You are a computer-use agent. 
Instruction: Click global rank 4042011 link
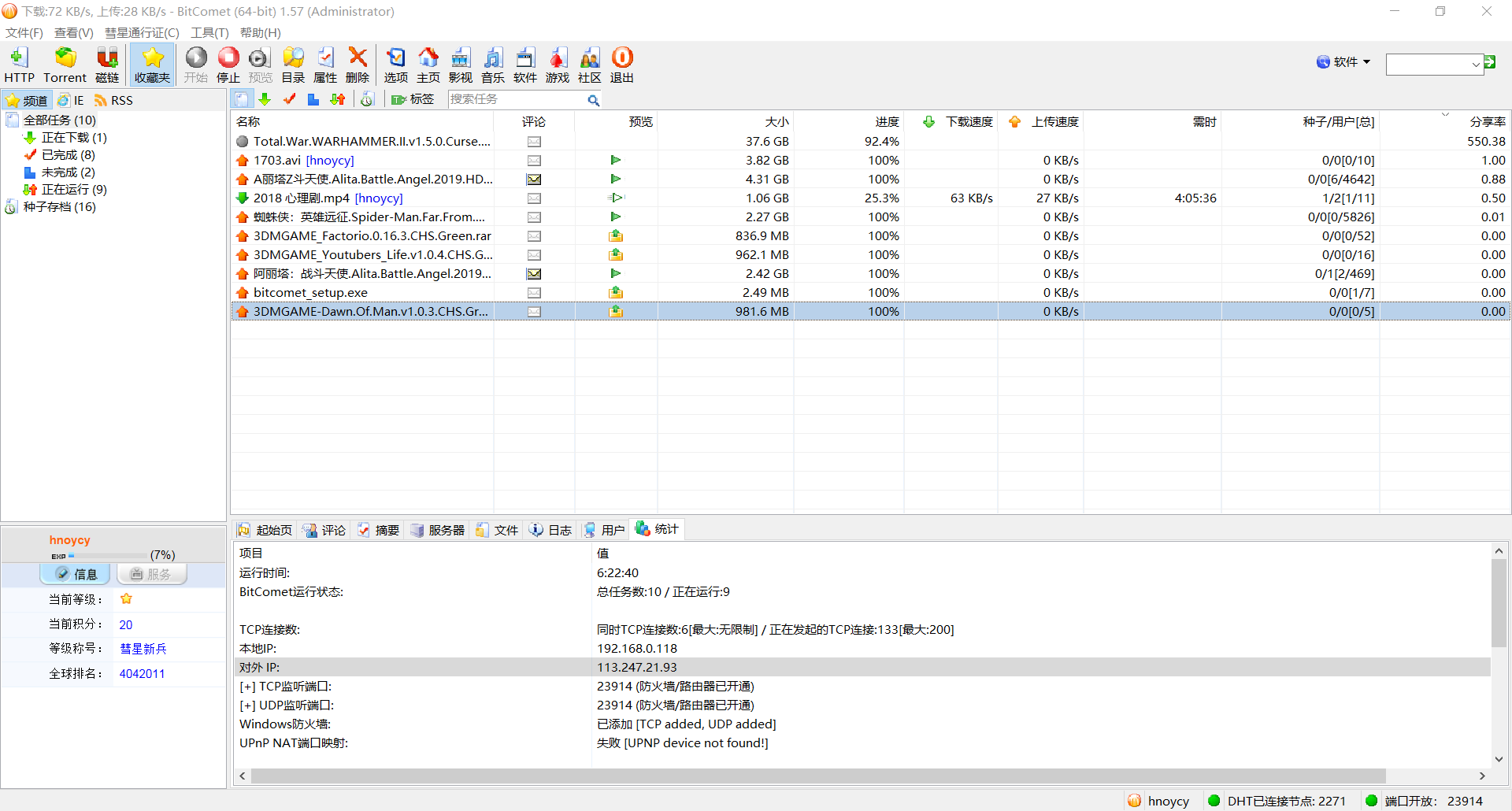tap(143, 674)
